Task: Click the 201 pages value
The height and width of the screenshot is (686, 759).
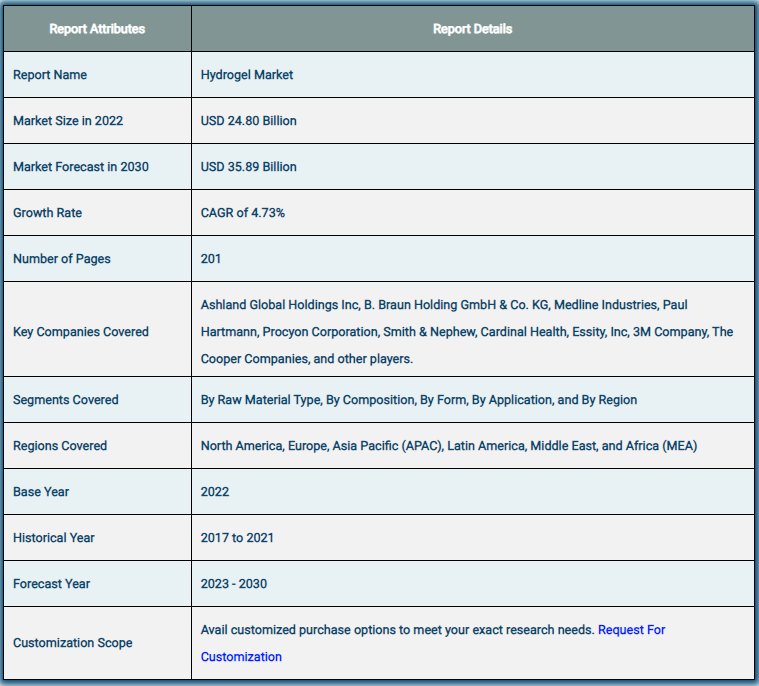Action: coord(211,259)
